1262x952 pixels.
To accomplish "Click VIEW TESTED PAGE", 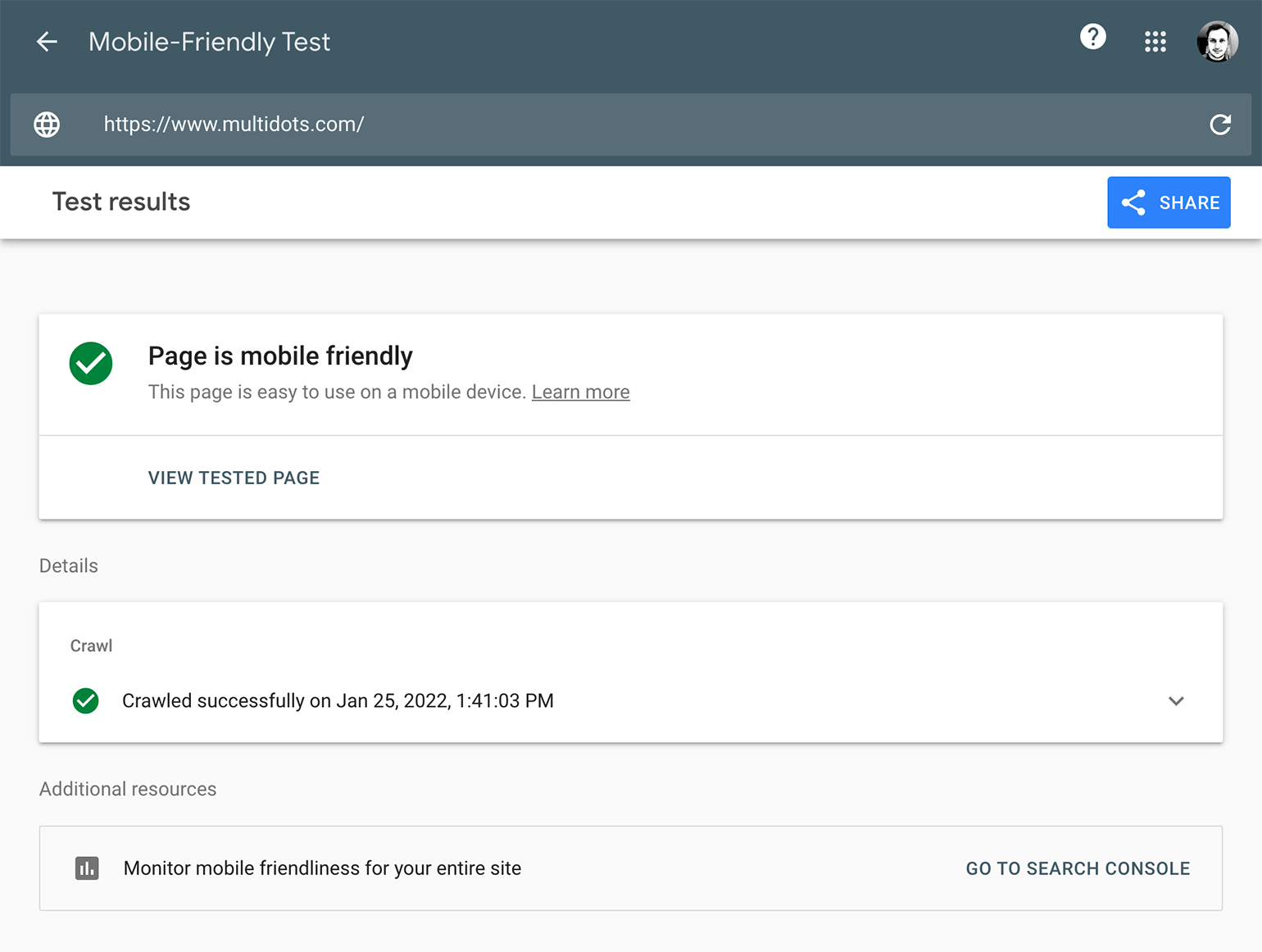I will pyautogui.click(x=234, y=478).
